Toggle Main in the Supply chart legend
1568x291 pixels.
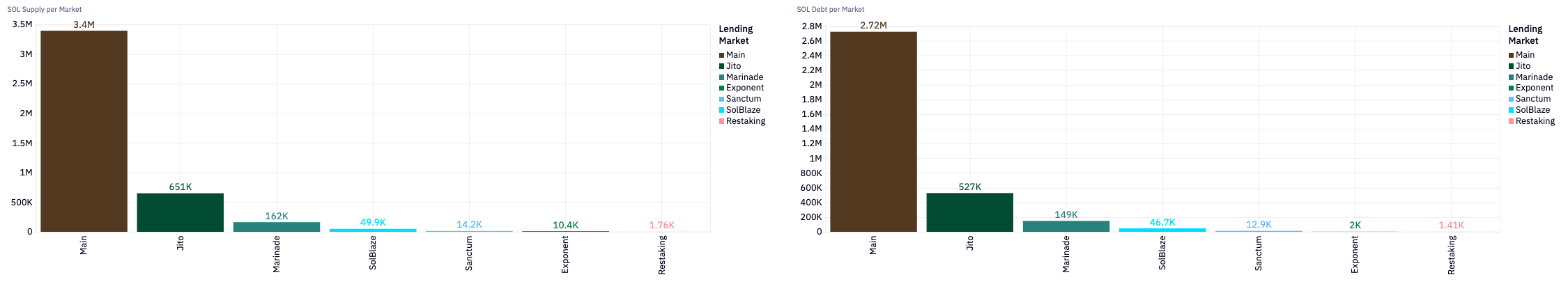(735, 55)
